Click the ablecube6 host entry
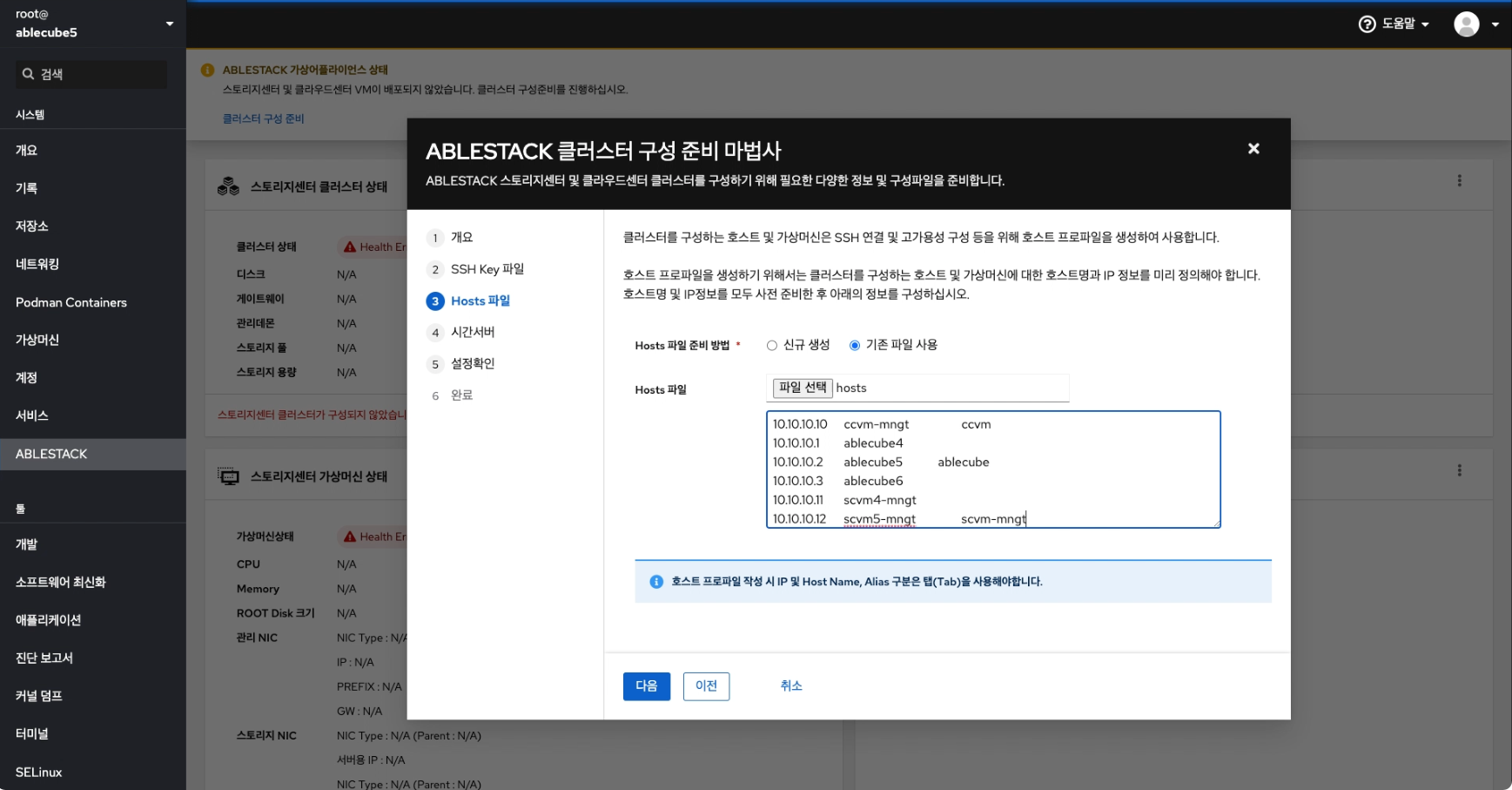Screen dimensions: 1512x790 point(873,481)
